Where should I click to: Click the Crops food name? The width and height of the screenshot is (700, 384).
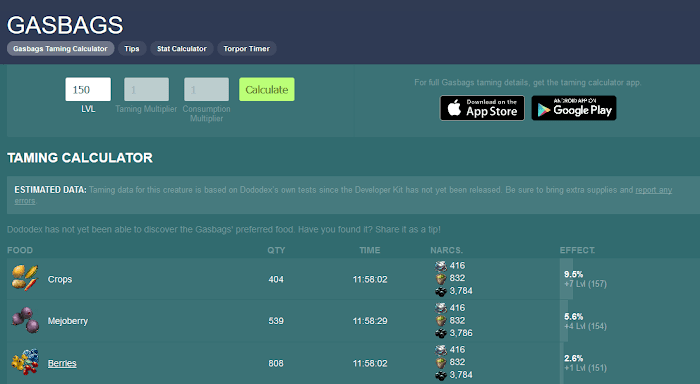[60, 280]
